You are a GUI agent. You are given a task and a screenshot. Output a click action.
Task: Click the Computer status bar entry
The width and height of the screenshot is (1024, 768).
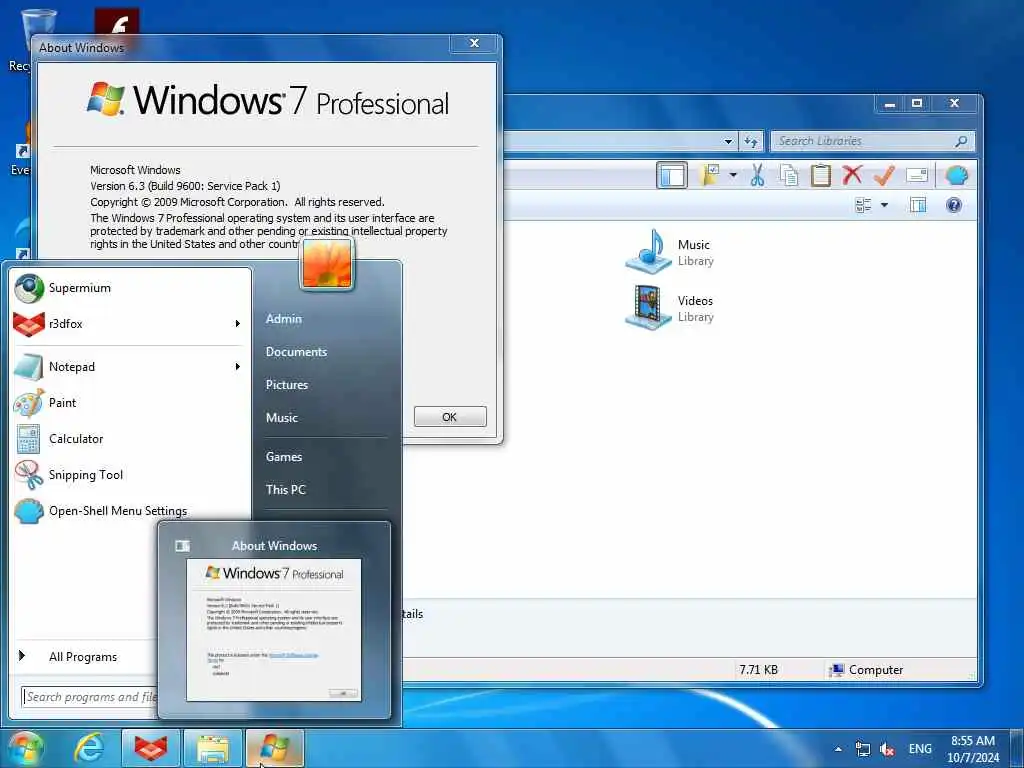click(x=866, y=669)
